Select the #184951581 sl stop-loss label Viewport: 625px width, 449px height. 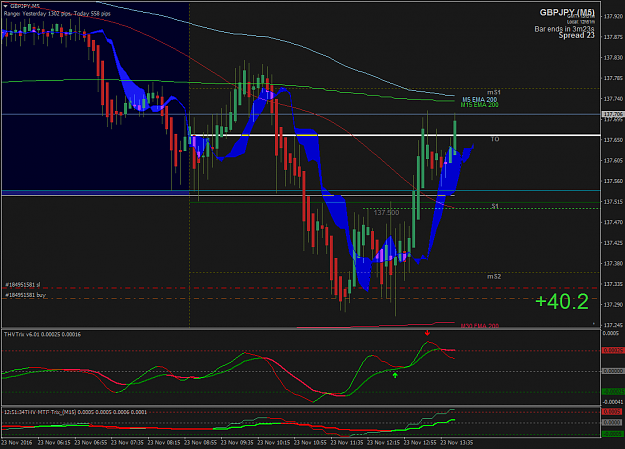pos(23,285)
